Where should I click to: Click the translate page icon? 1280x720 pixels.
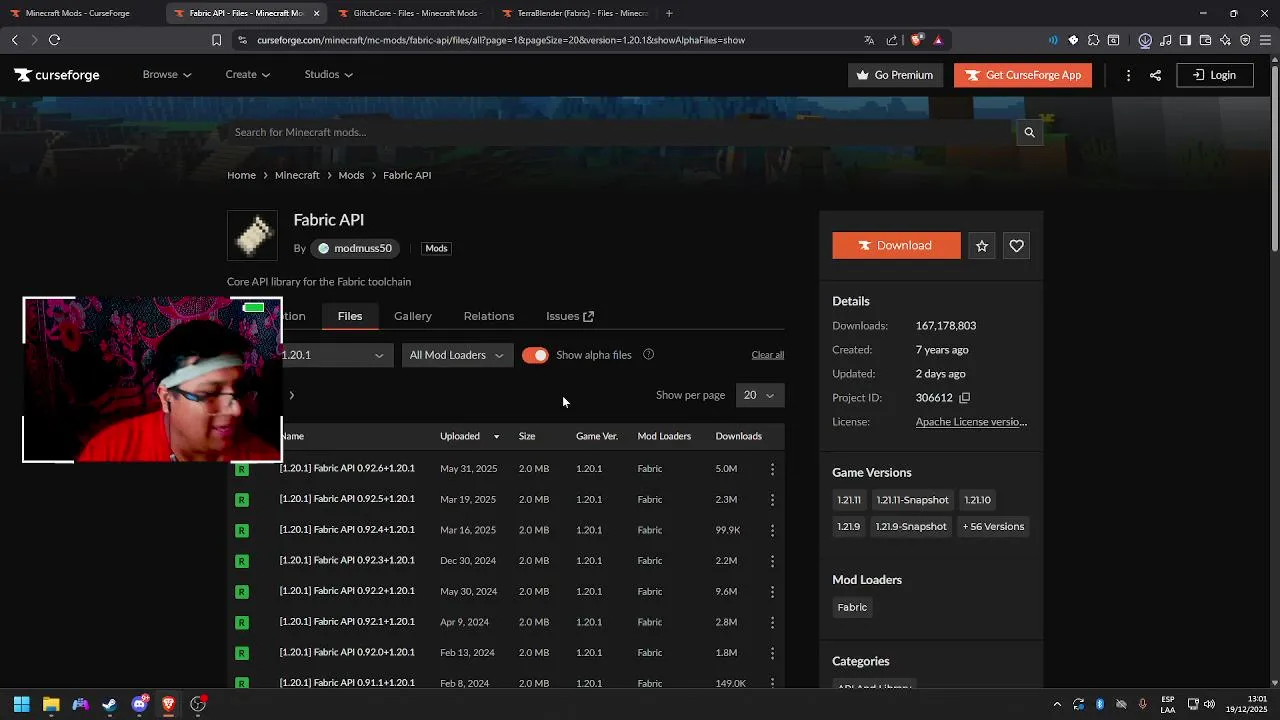869,40
